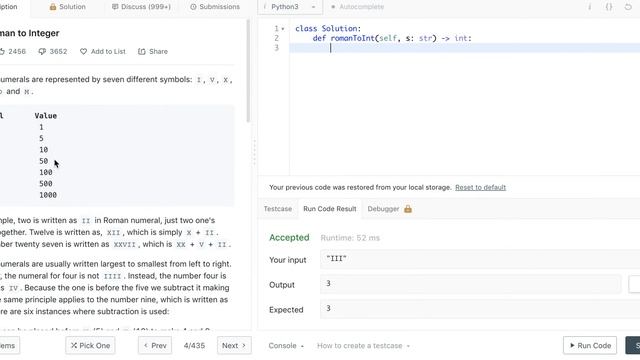Open How to create a testcase dropdown
Image resolution: width=640 pixels, height=360 pixels.
pos(363,345)
